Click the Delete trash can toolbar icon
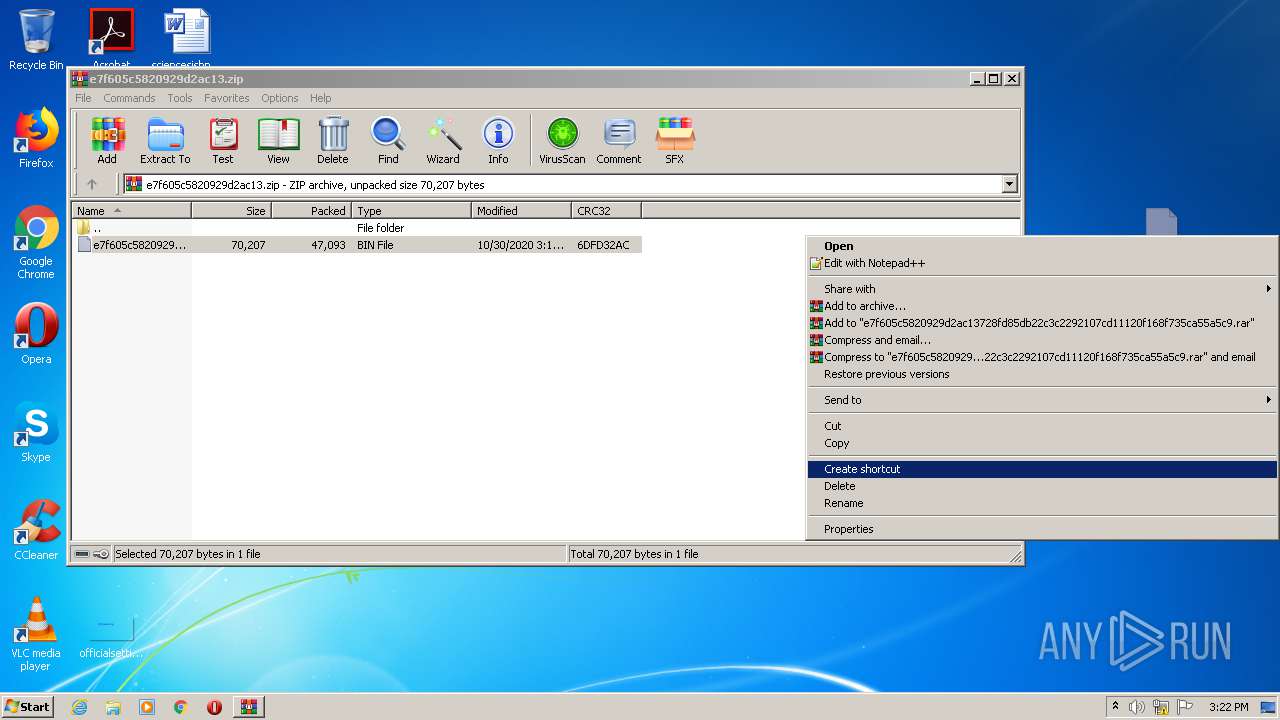Screen dimensions: 1280x720 [x=333, y=141]
